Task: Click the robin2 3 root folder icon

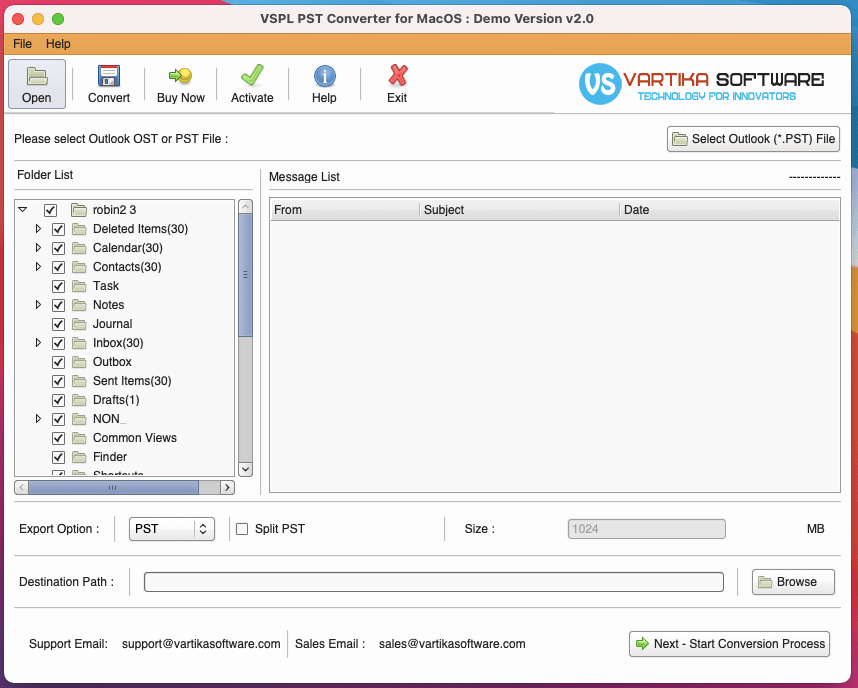Action: (x=79, y=210)
